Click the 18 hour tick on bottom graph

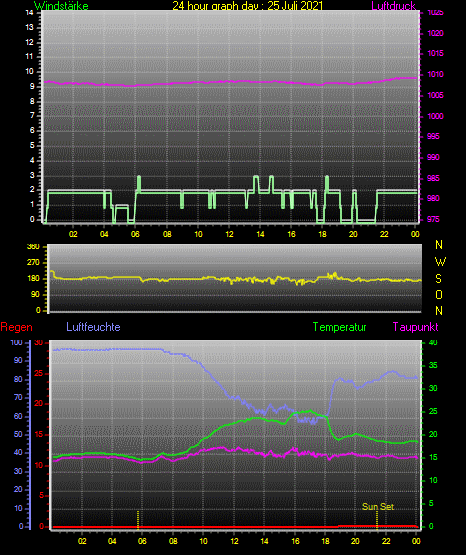(x=325, y=541)
